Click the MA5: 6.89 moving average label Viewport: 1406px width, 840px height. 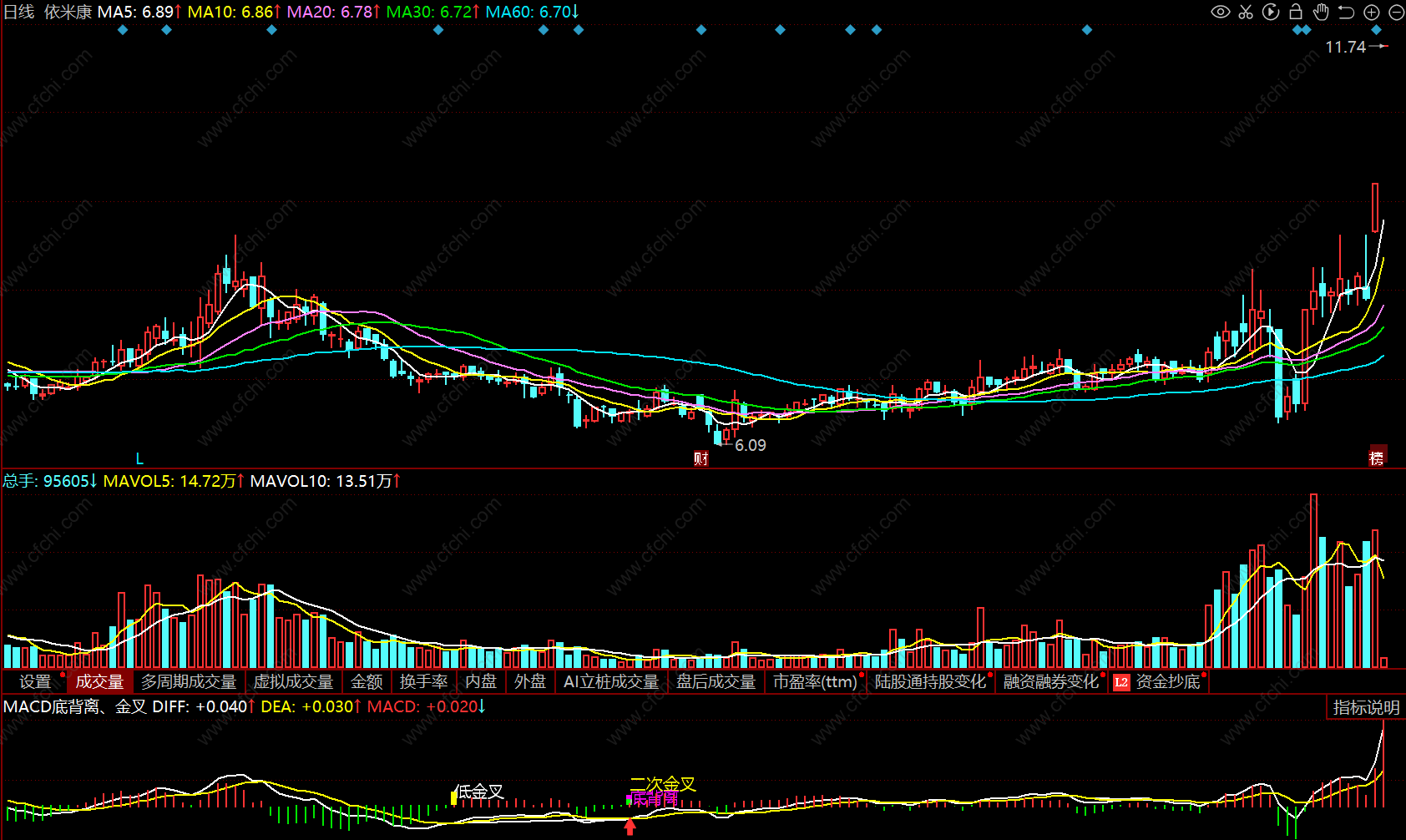point(139,12)
